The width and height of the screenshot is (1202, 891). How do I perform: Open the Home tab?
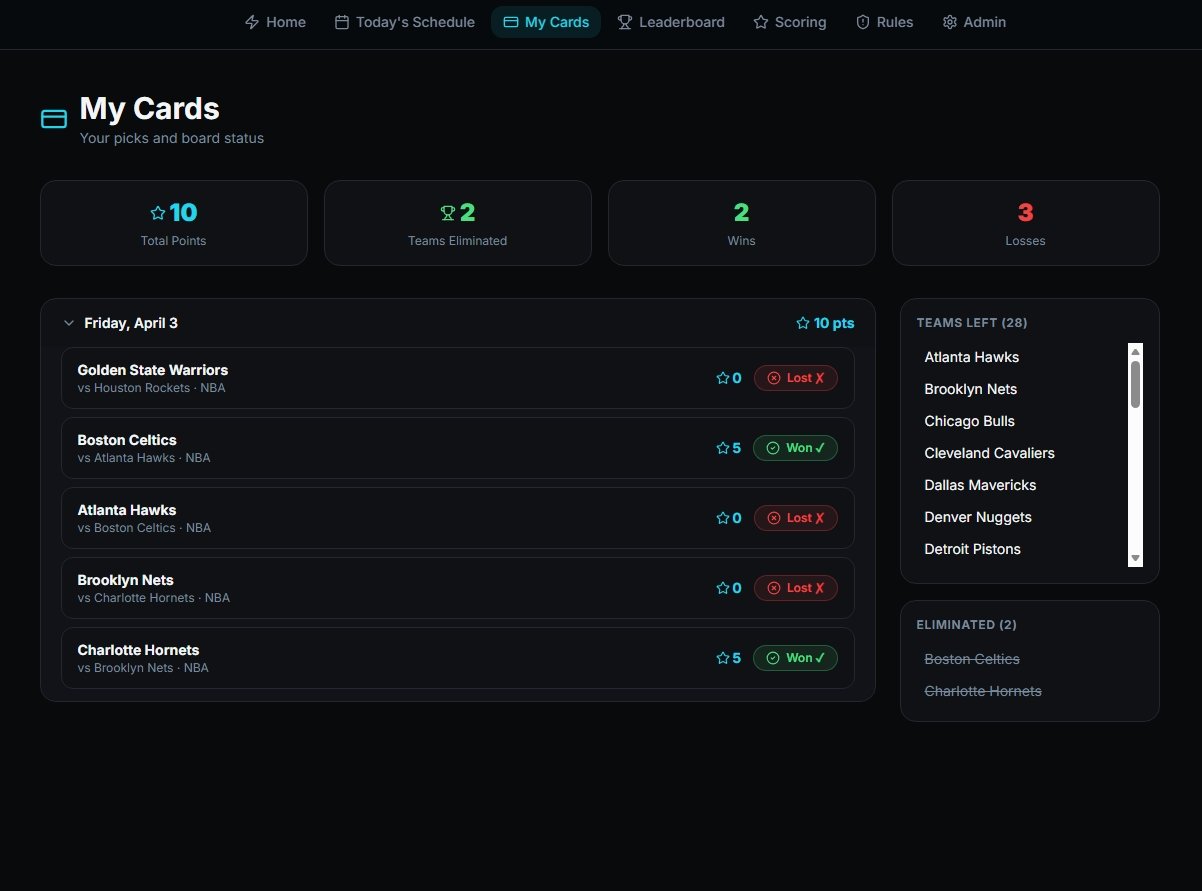[275, 22]
